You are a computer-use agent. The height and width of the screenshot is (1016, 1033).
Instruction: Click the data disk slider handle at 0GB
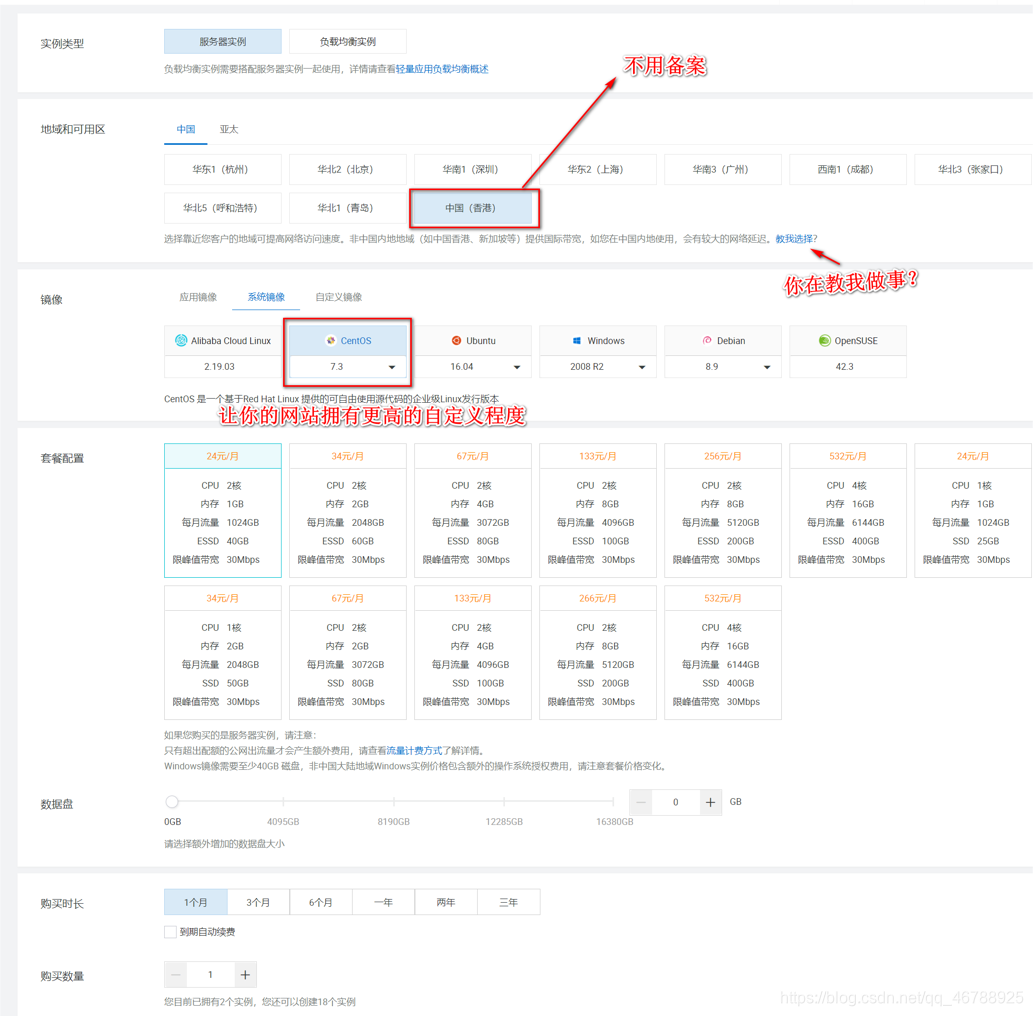tap(172, 801)
